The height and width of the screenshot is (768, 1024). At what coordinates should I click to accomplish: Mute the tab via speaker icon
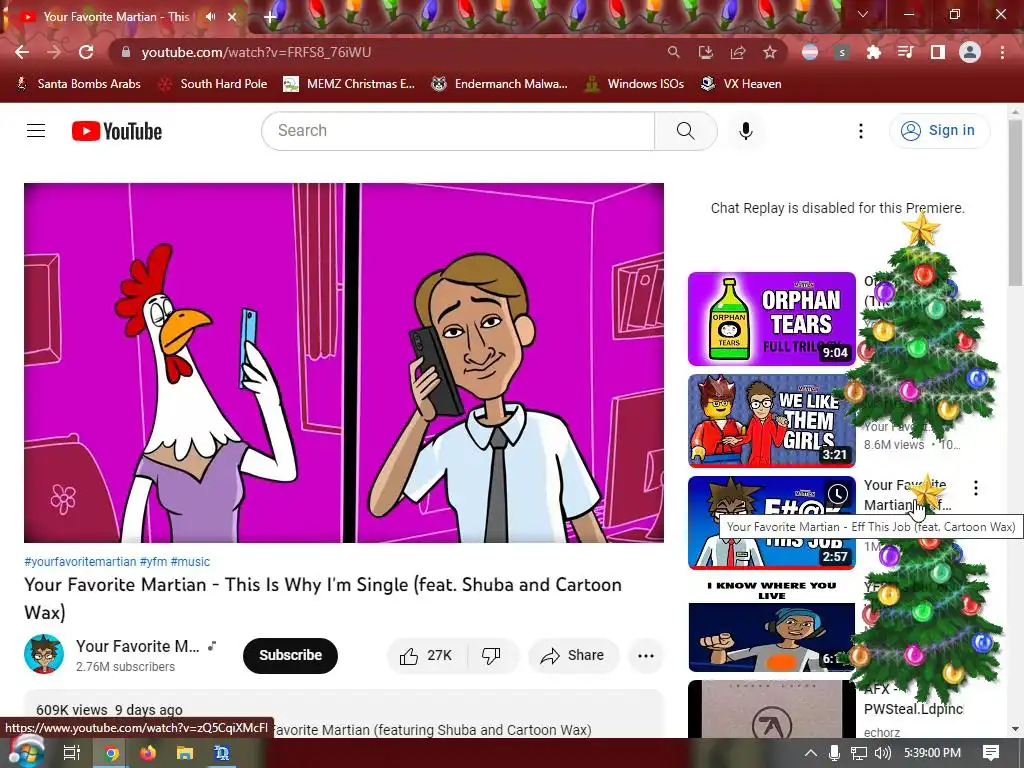210,17
